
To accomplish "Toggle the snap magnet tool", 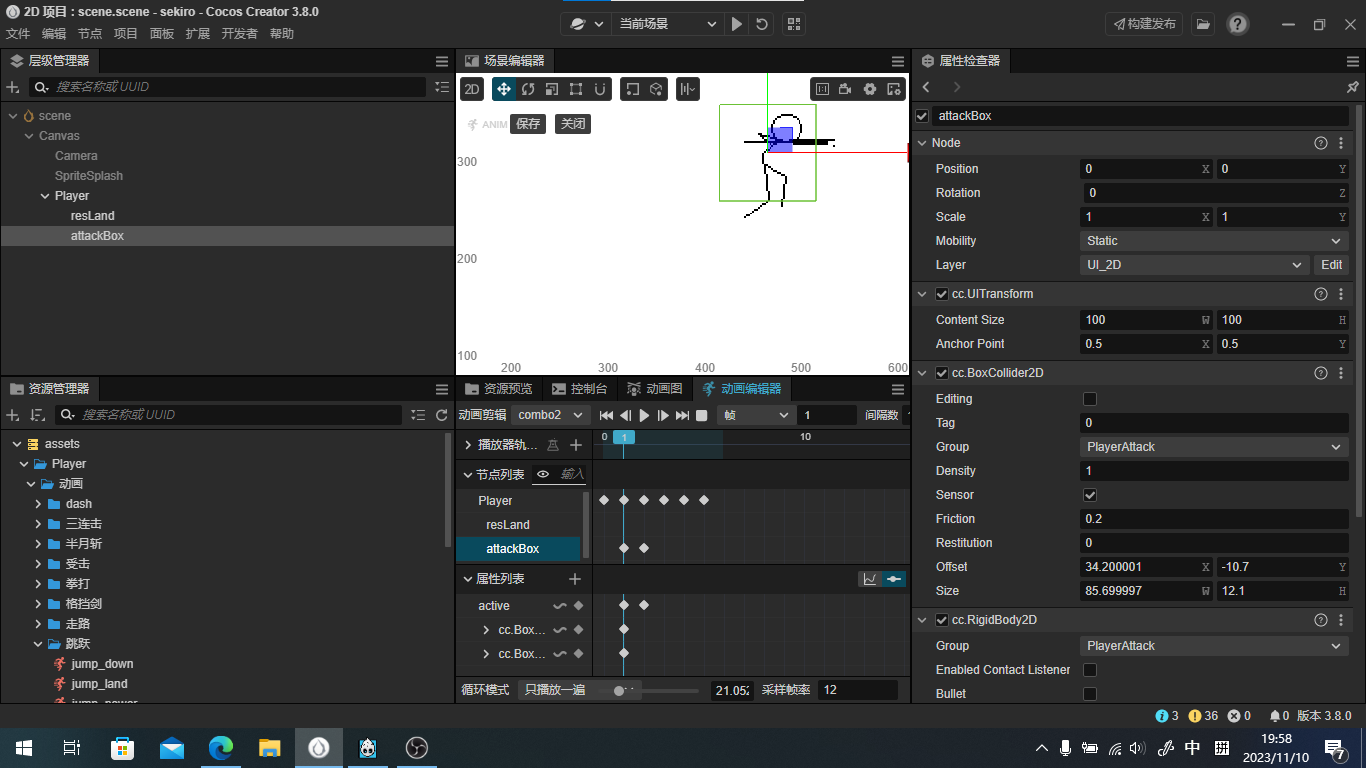I will [600, 89].
